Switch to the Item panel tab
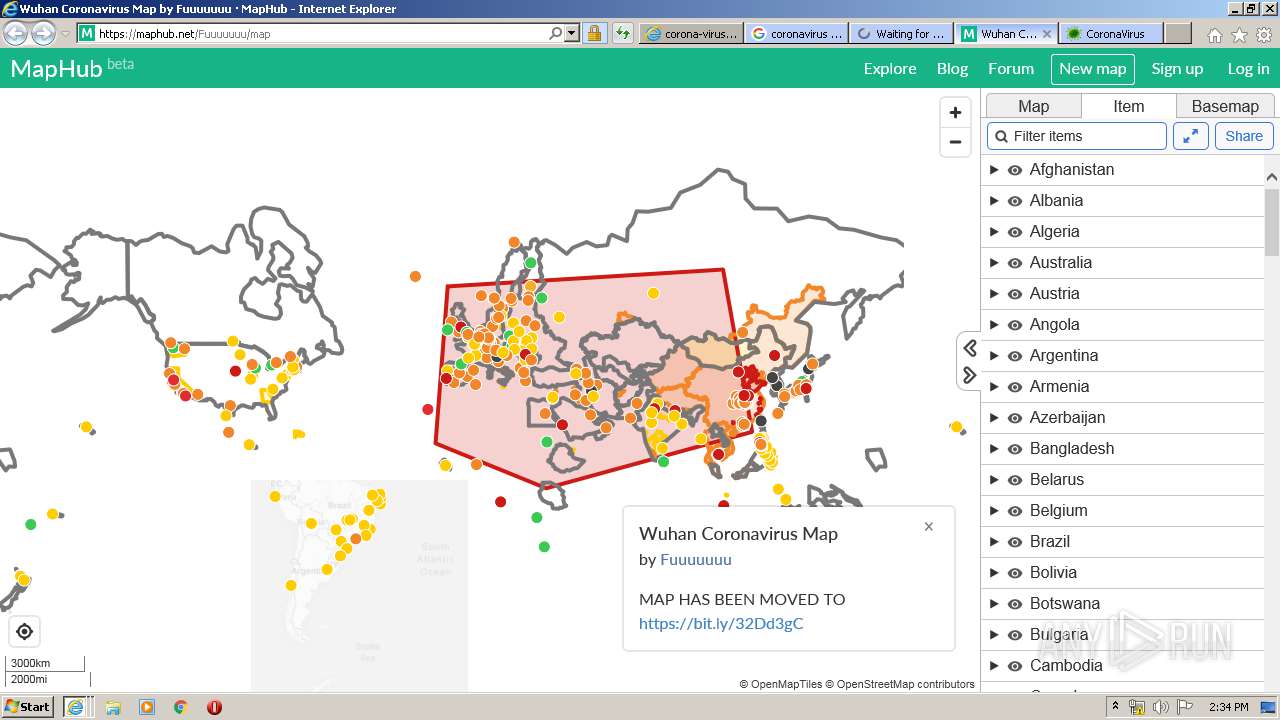 [x=1128, y=106]
